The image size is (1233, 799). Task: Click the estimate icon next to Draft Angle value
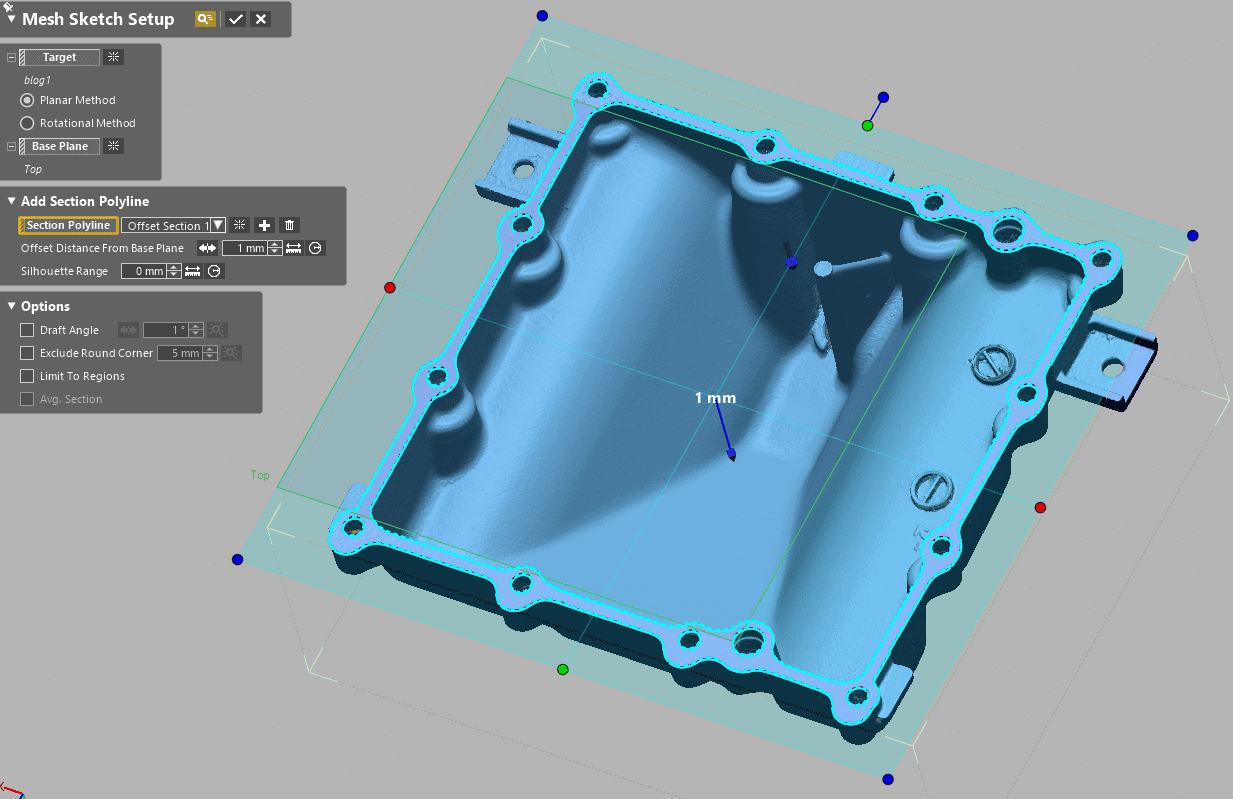click(217, 330)
